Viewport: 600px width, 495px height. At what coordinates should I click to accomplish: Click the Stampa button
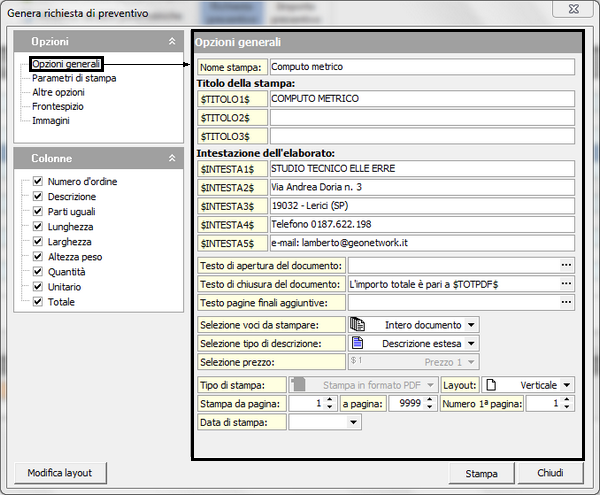click(x=481, y=473)
